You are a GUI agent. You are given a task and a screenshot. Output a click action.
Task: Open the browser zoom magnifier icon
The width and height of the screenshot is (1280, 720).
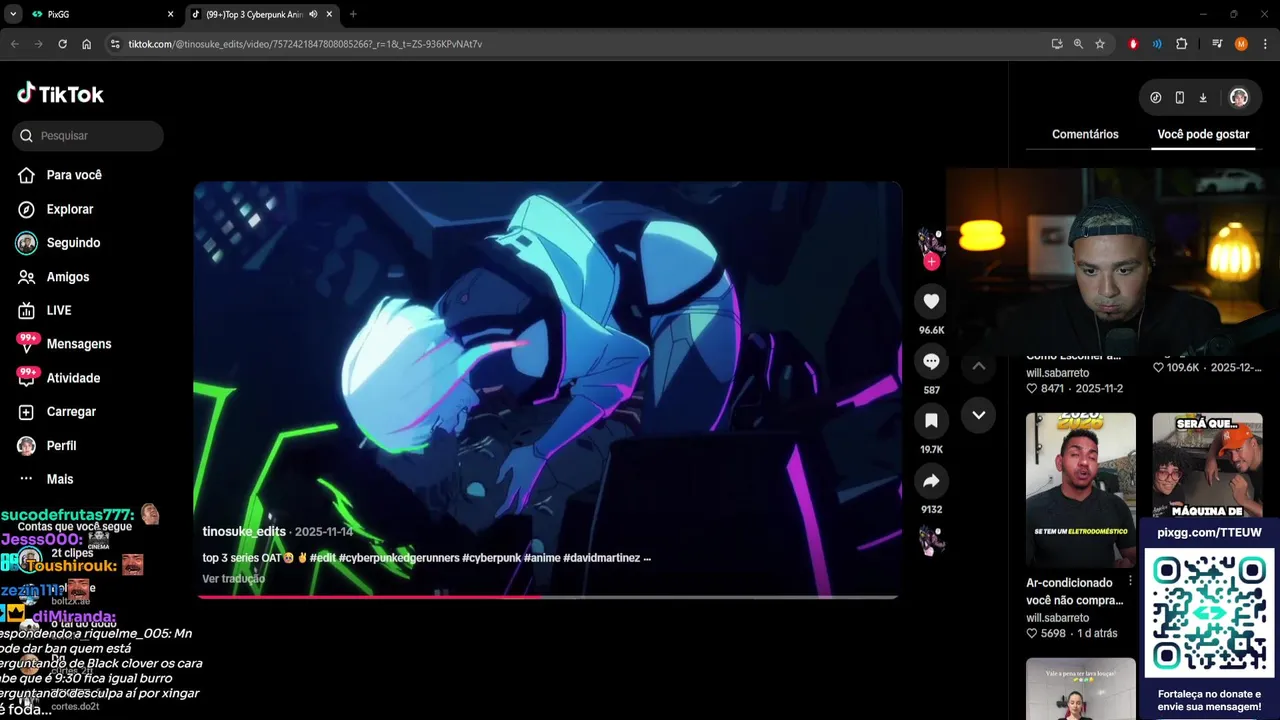[1078, 44]
